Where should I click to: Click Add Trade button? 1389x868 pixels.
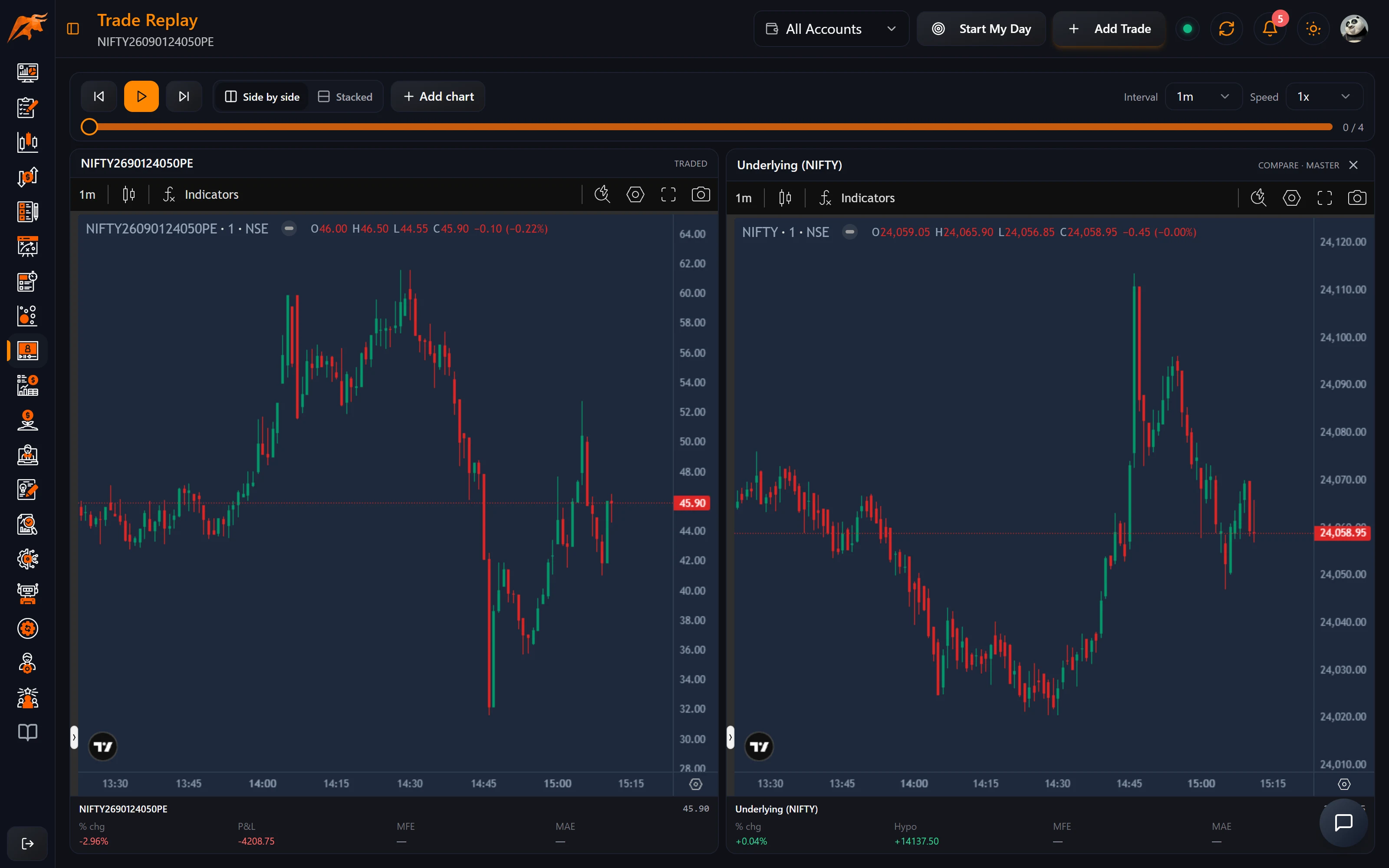click(1109, 29)
